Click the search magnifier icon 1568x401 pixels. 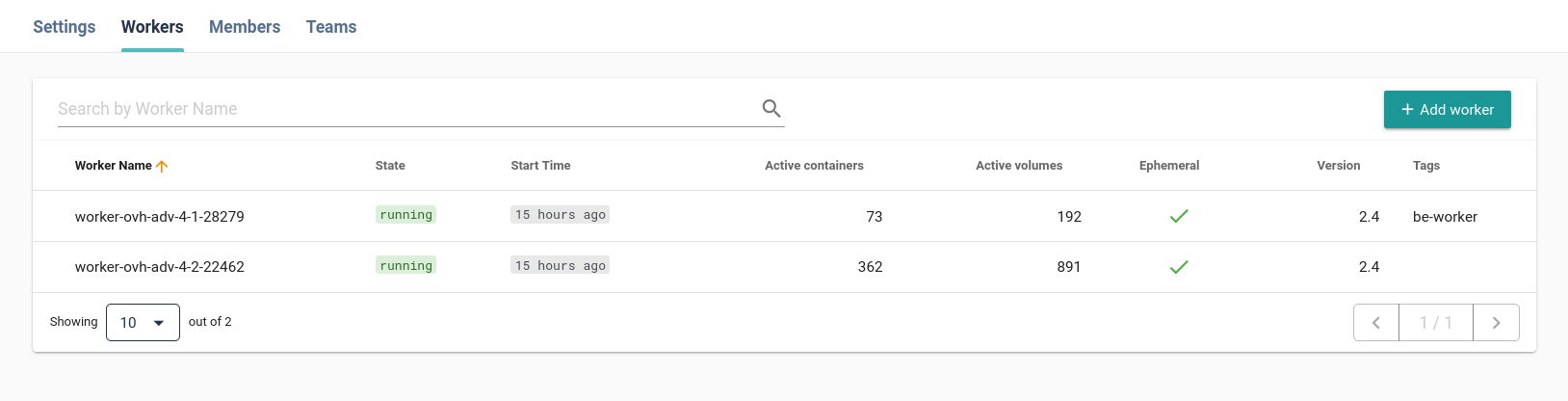click(x=771, y=109)
